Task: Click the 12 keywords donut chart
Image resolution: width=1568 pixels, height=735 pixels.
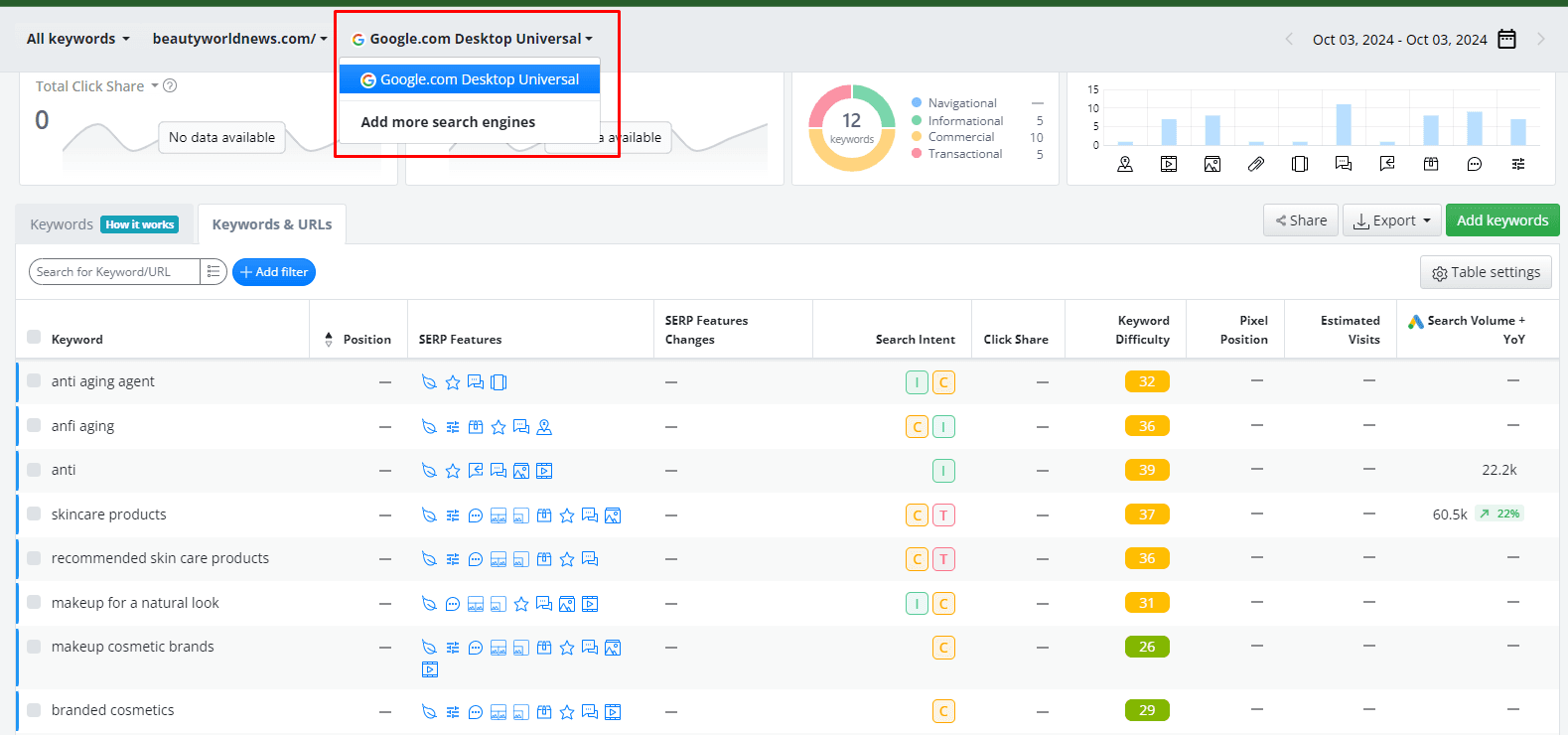Action: (x=851, y=127)
